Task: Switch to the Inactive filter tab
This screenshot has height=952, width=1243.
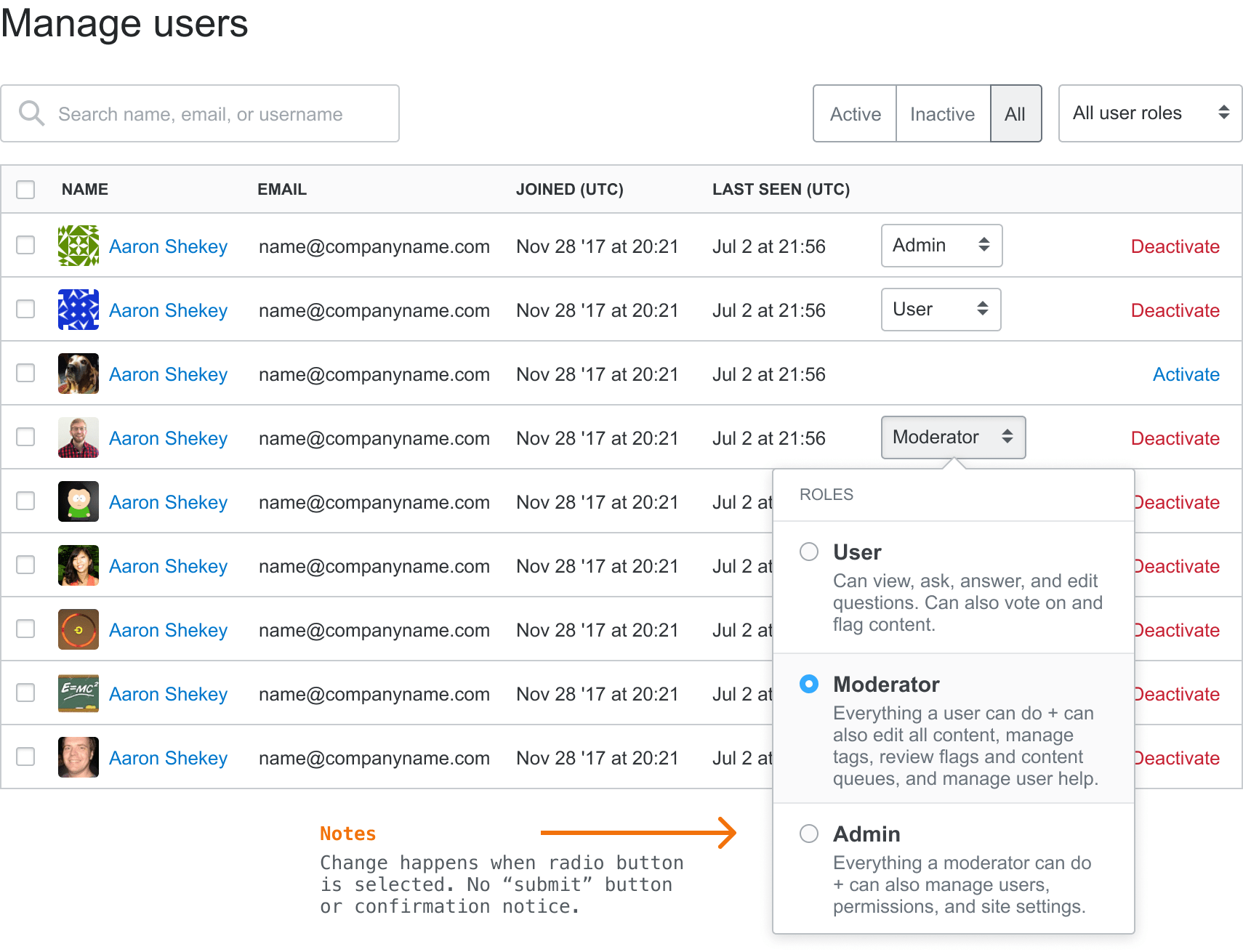Action: pos(942,114)
